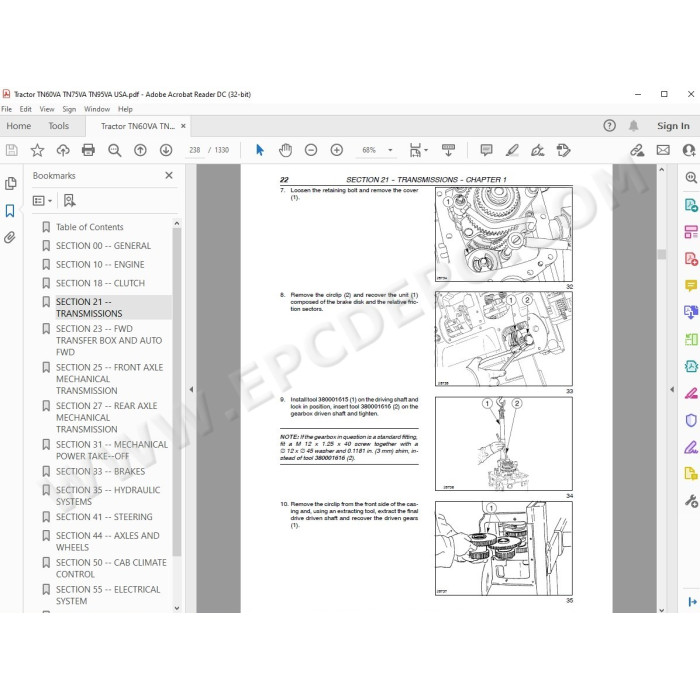
Task: Open the Sign document tool
Action: pos(538,150)
